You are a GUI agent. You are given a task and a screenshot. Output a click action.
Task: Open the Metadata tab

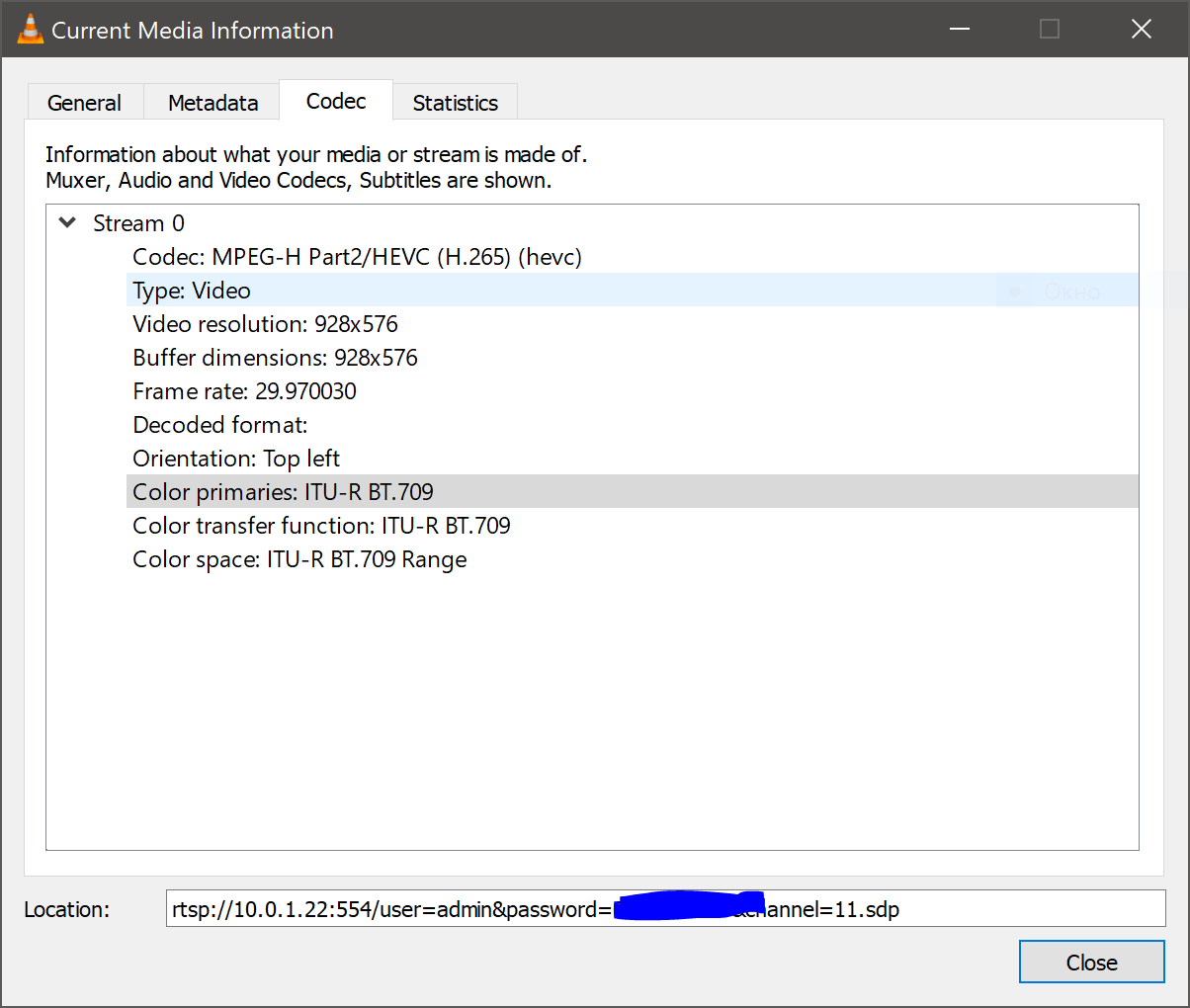pyautogui.click(x=212, y=101)
